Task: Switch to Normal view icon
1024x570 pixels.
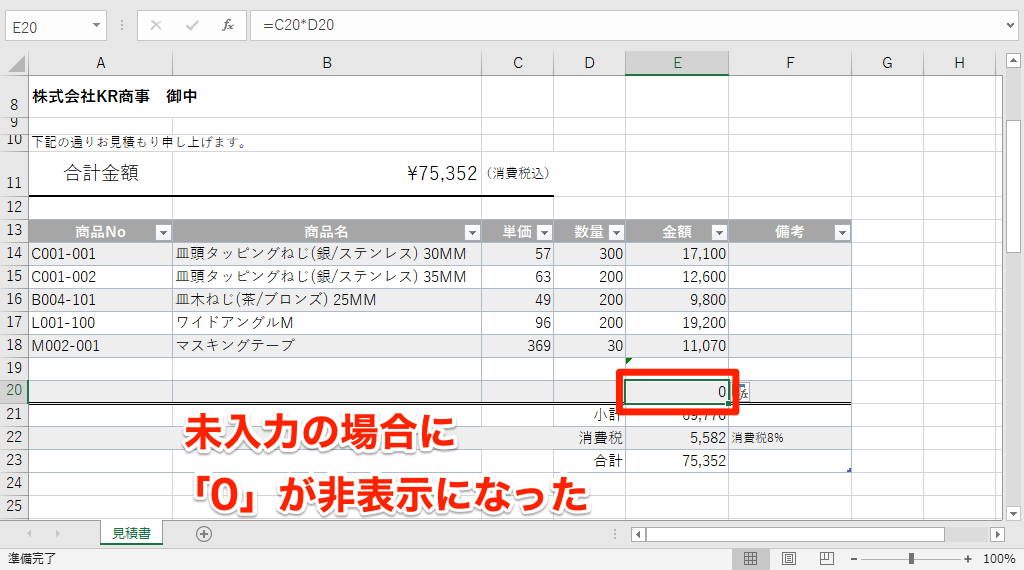Action: (x=750, y=559)
